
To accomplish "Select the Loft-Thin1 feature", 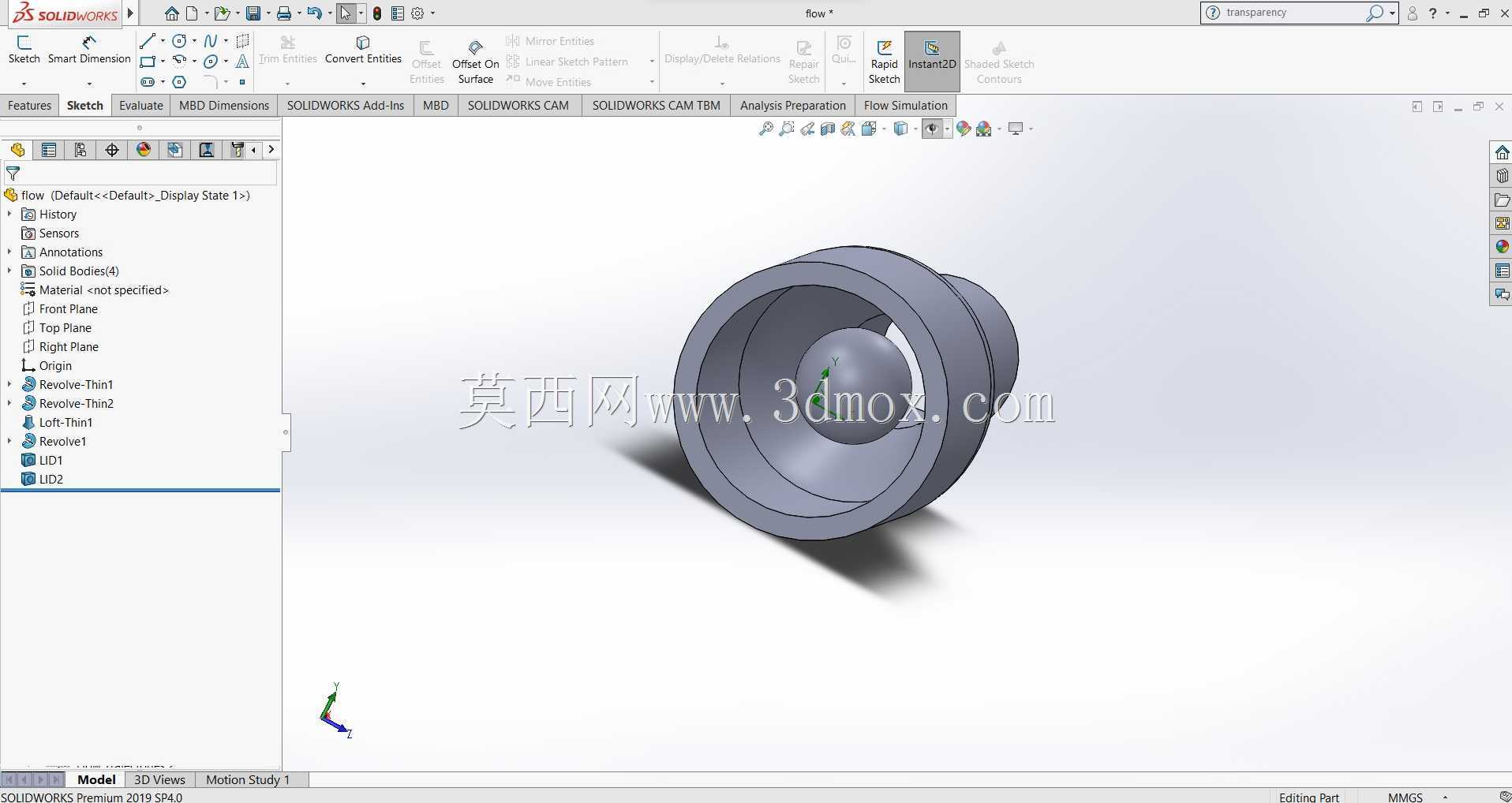I will pyautogui.click(x=65, y=422).
